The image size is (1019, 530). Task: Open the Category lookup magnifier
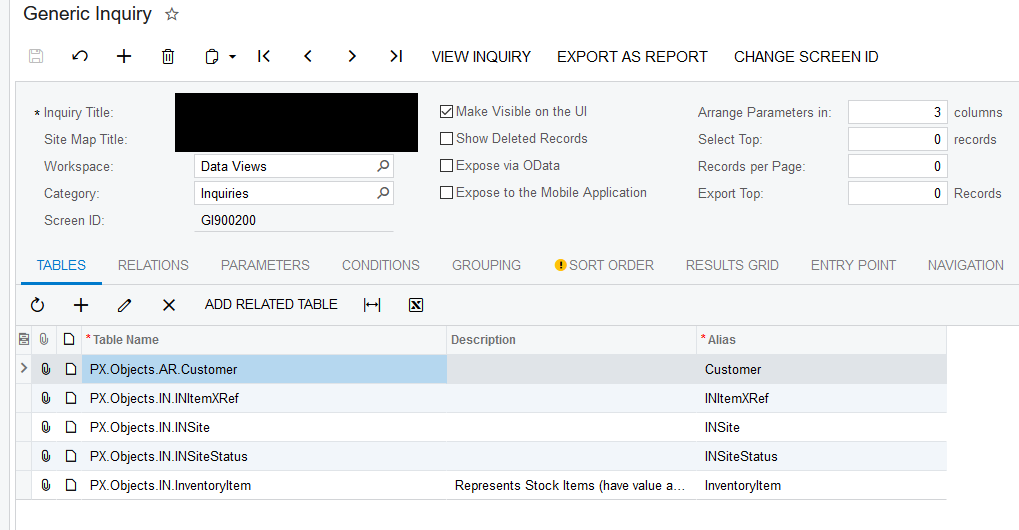click(383, 193)
